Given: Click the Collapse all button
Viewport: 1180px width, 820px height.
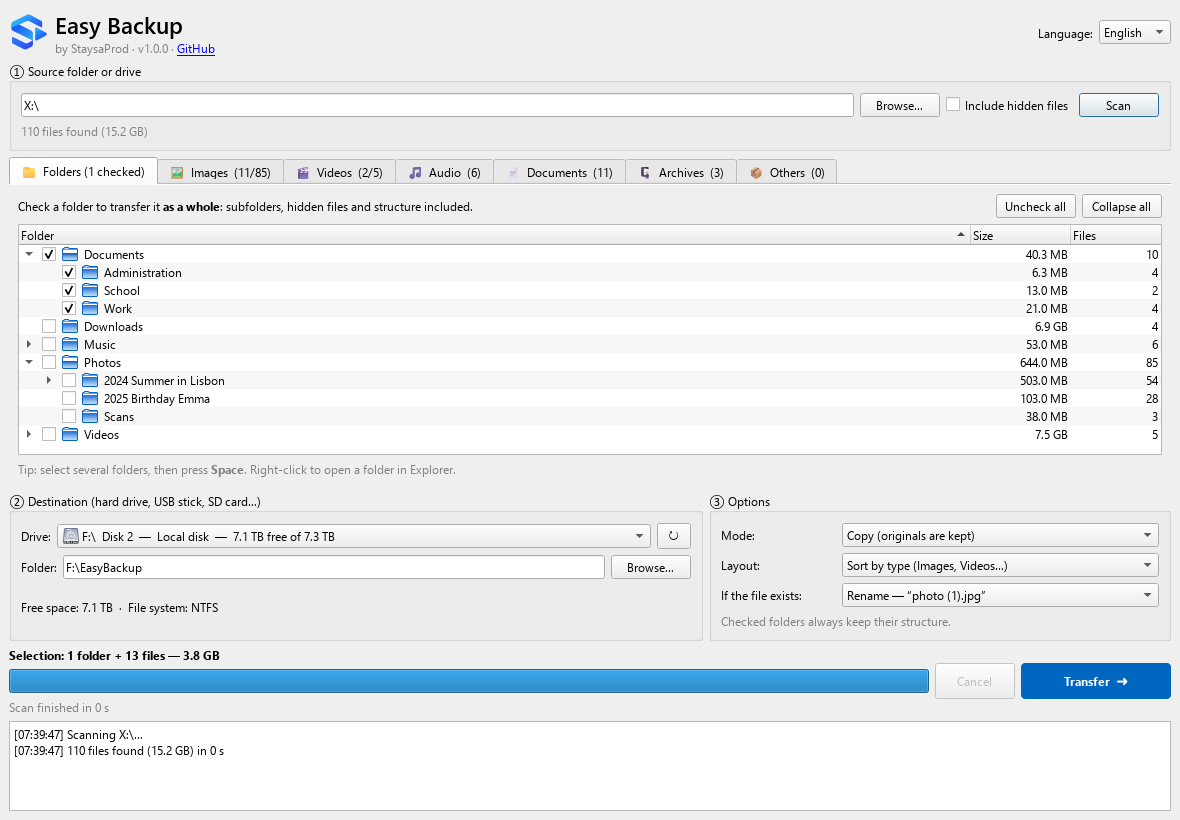Looking at the screenshot, I should click(1121, 207).
